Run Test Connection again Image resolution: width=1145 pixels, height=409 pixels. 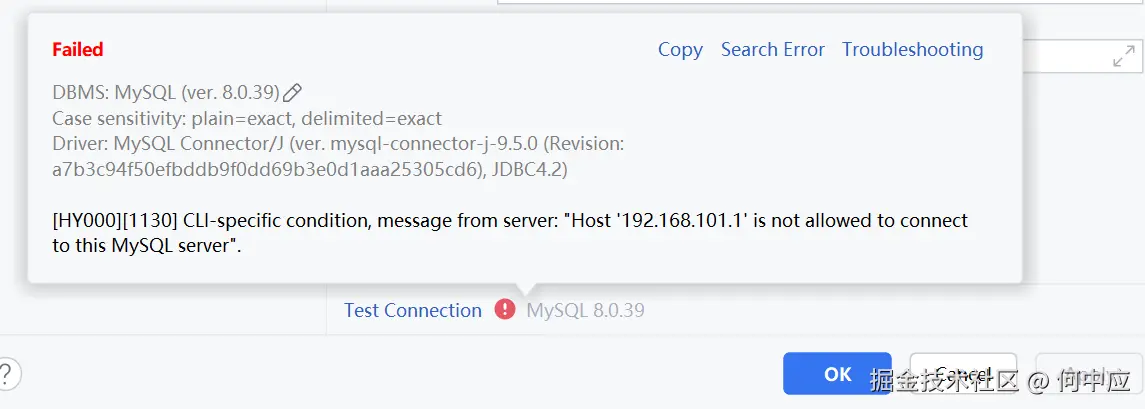pyautogui.click(x=413, y=310)
